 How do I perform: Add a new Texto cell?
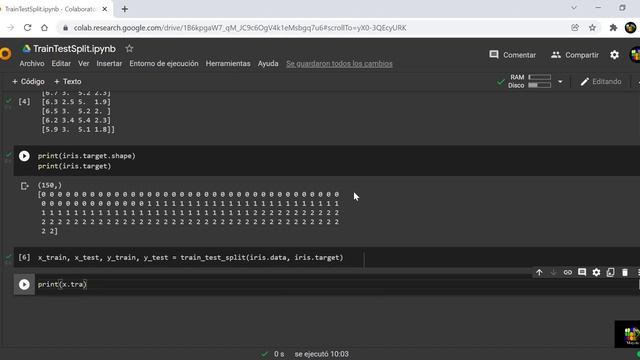click(x=67, y=82)
